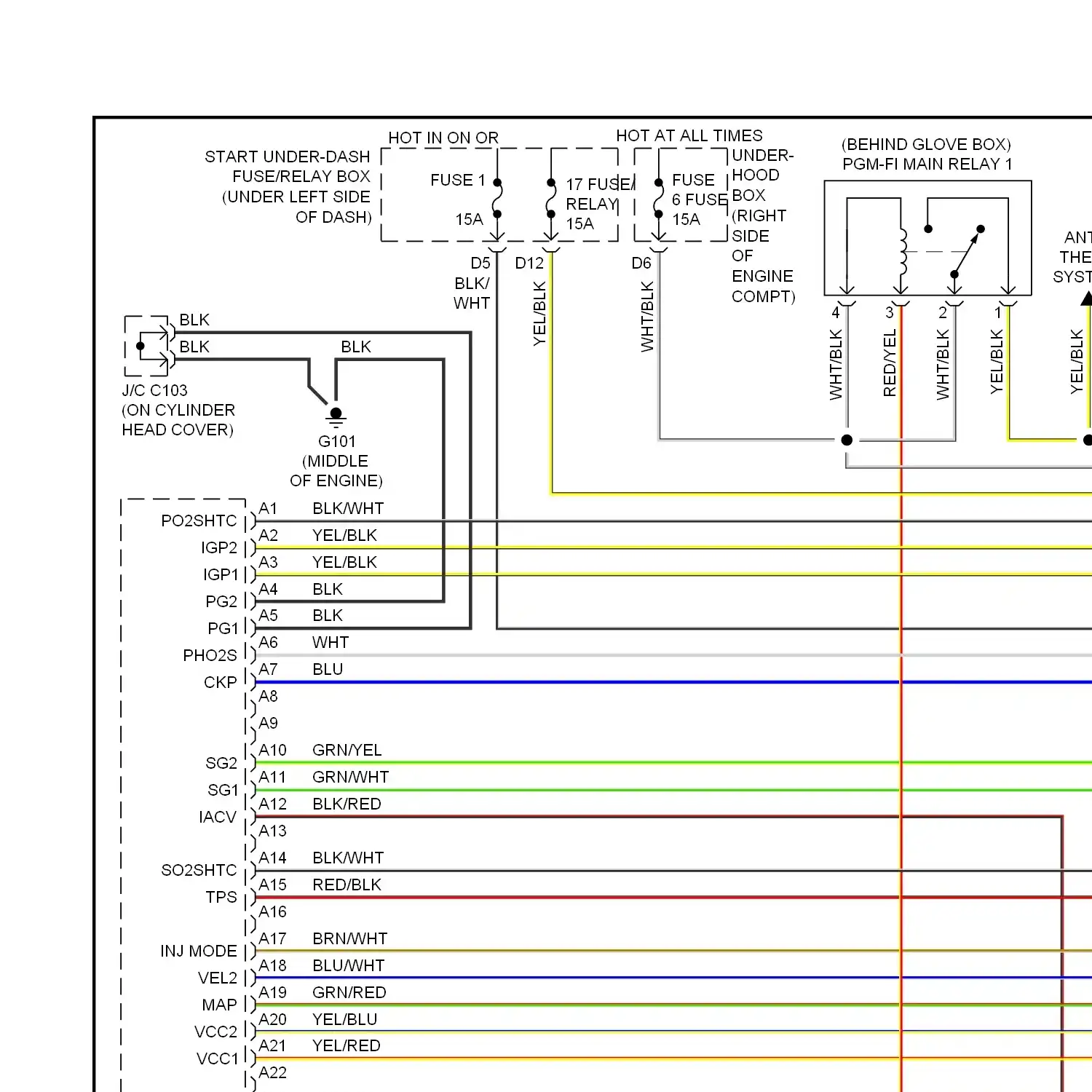Click the G101 ground label
The image size is (1092, 1092).
[x=336, y=441]
